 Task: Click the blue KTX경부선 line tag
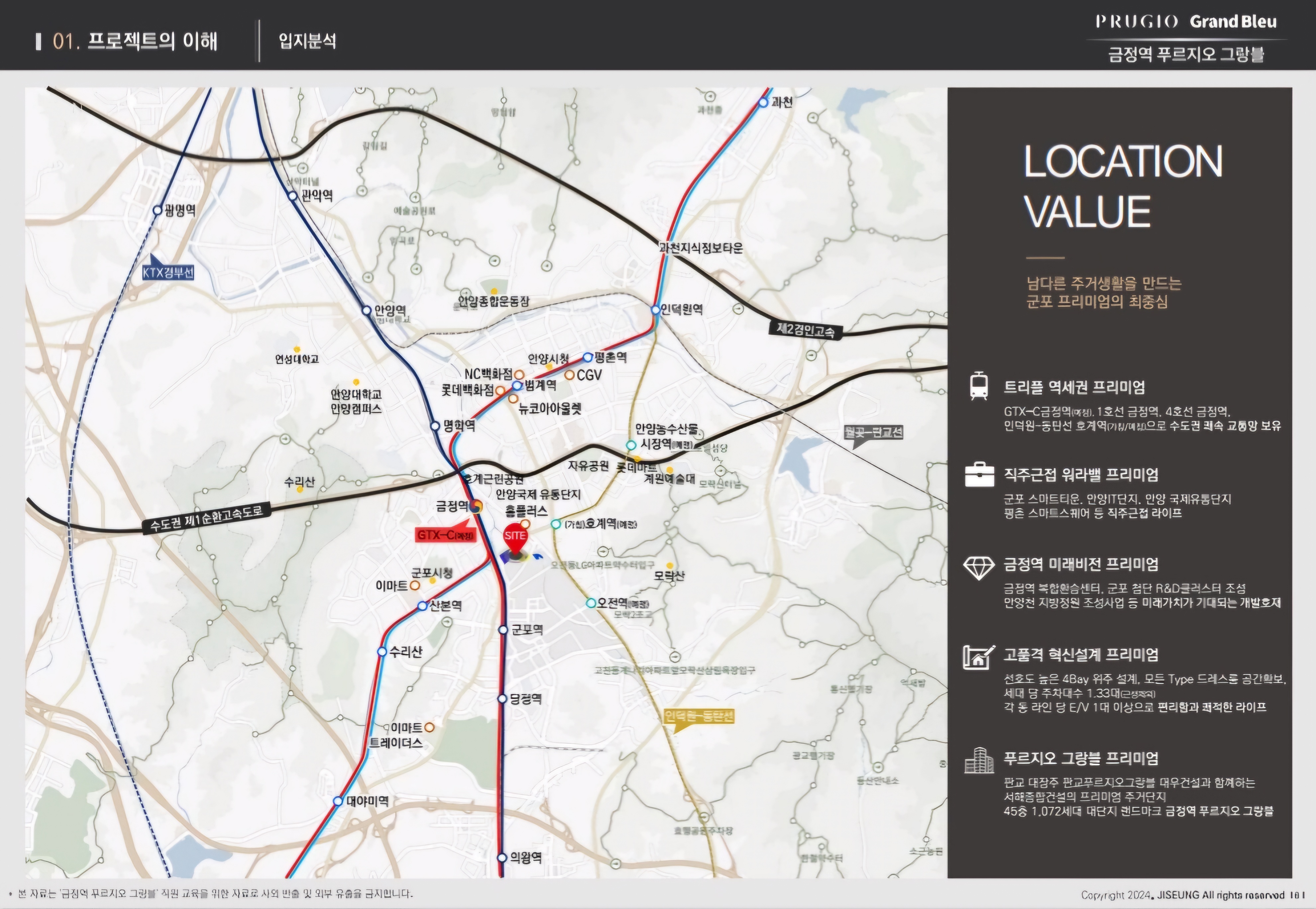(168, 272)
